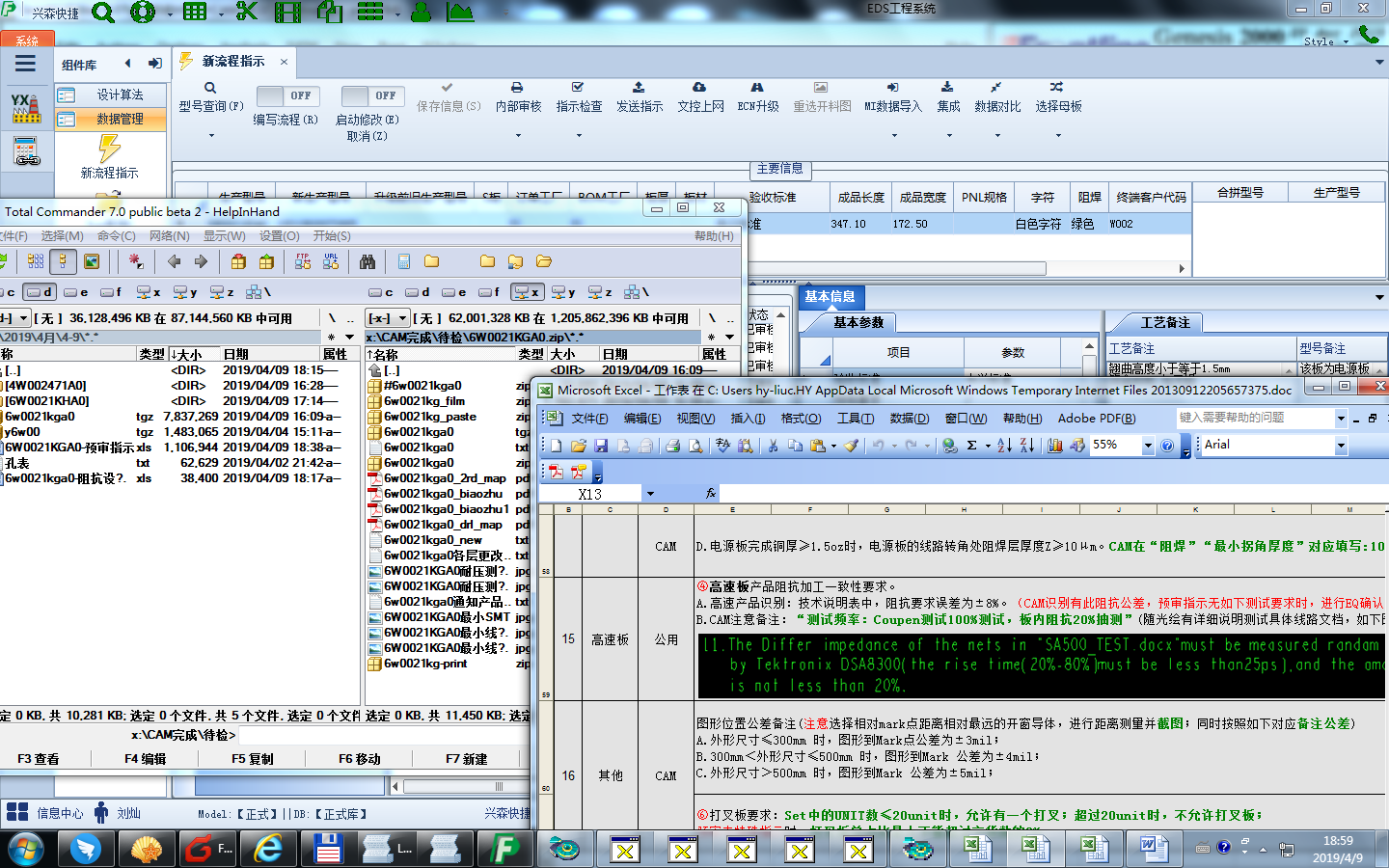This screenshot has width=1389, height=868.
Task: Switch to the 工艺备注 tab
Action: [1165, 323]
